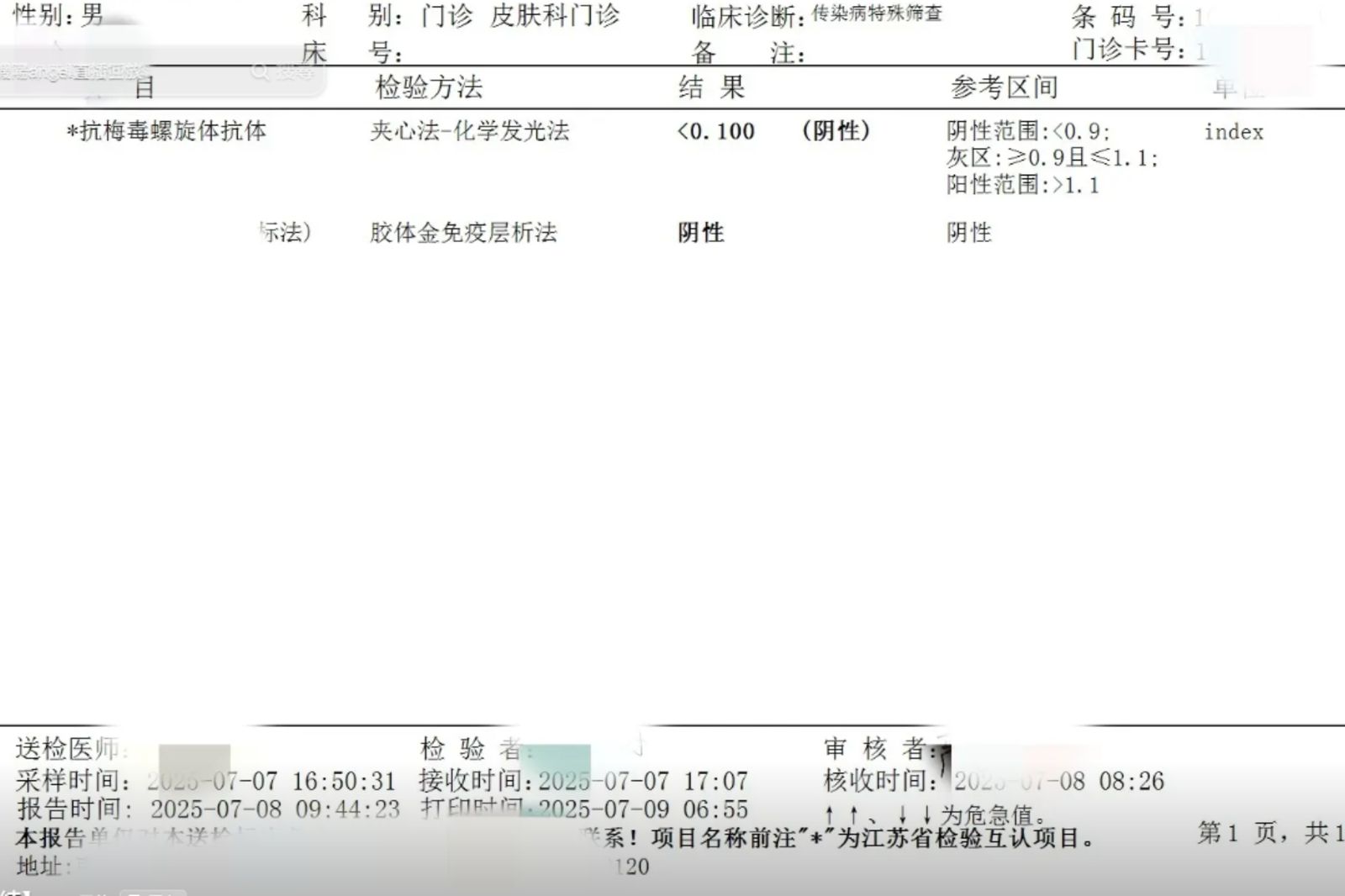Image resolution: width=1345 pixels, height=896 pixels.
Task: Click the 夹心法-化学发光法 method cell
Action: (470, 131)
